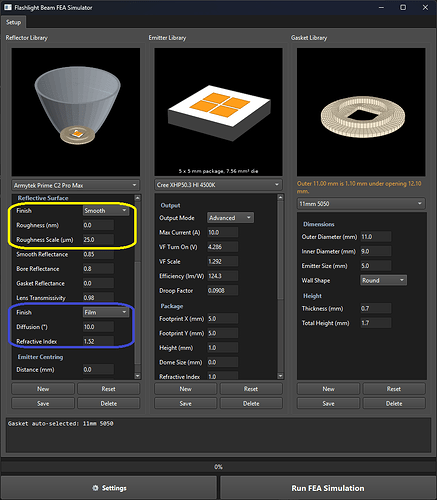Click the progress bar showing 0%
Viewport: 437px width, 500px height.
pos(218,467)
